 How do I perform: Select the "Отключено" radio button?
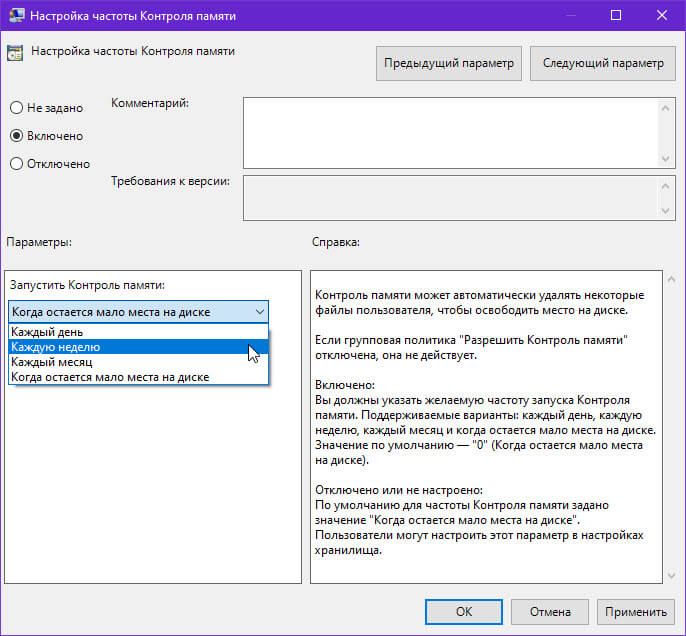[16, 164]
